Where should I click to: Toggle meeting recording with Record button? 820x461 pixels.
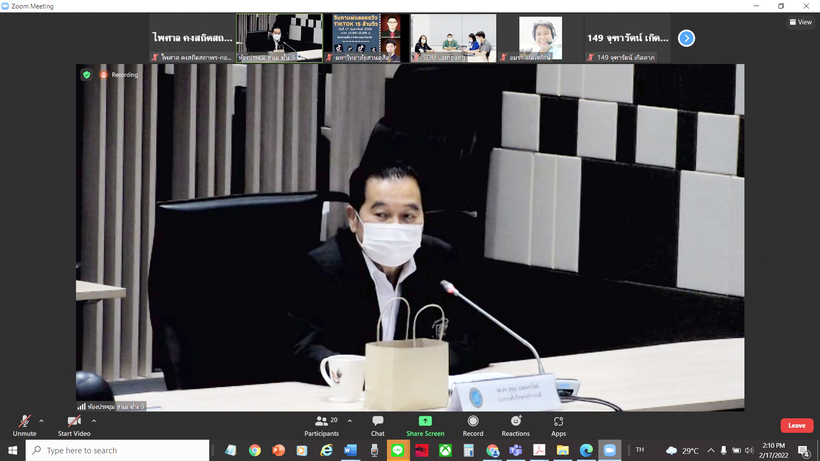473,425
